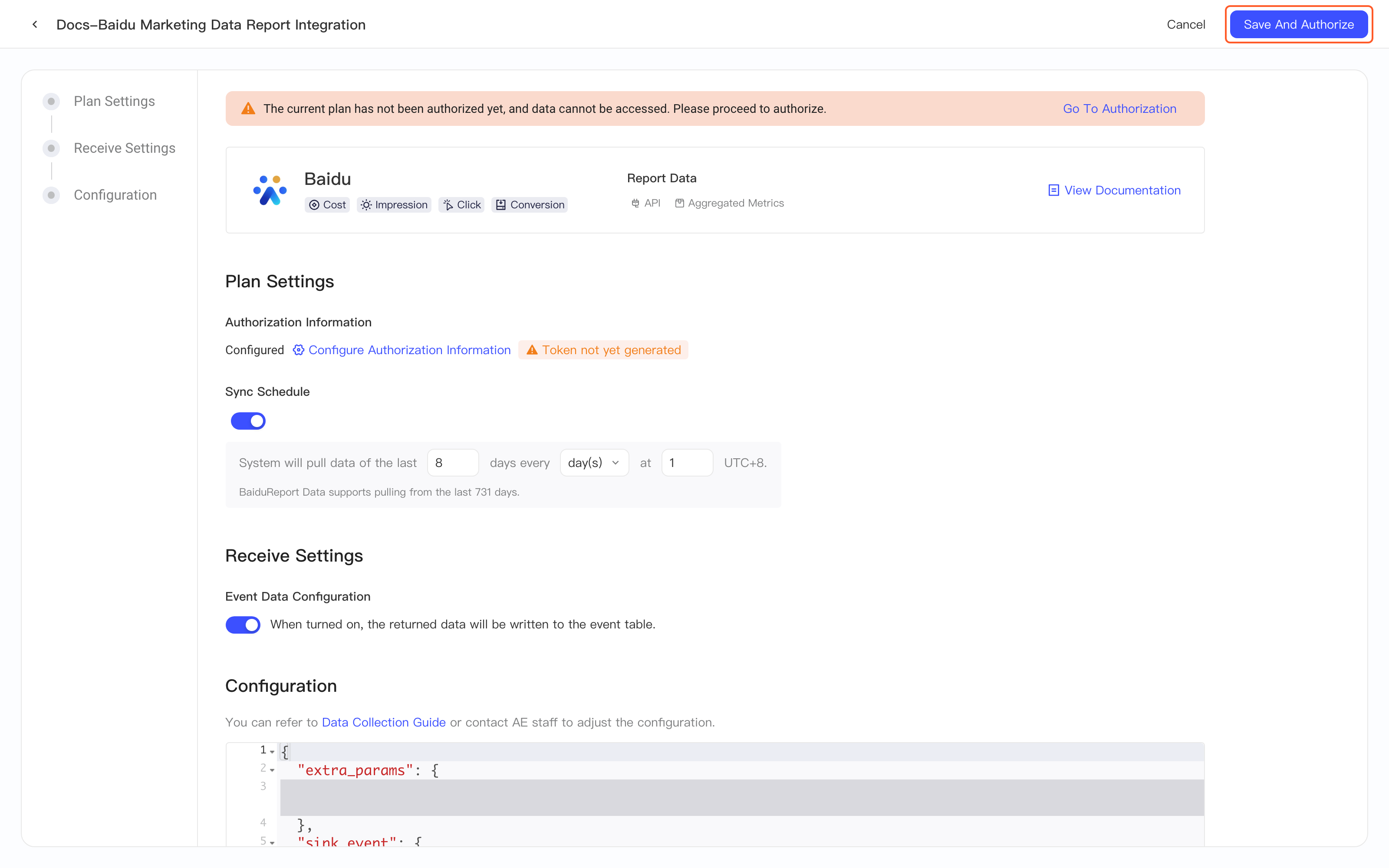Click the Aggregated Metrics label
This screenshot has width=1389, height=868.
[736, 203]
